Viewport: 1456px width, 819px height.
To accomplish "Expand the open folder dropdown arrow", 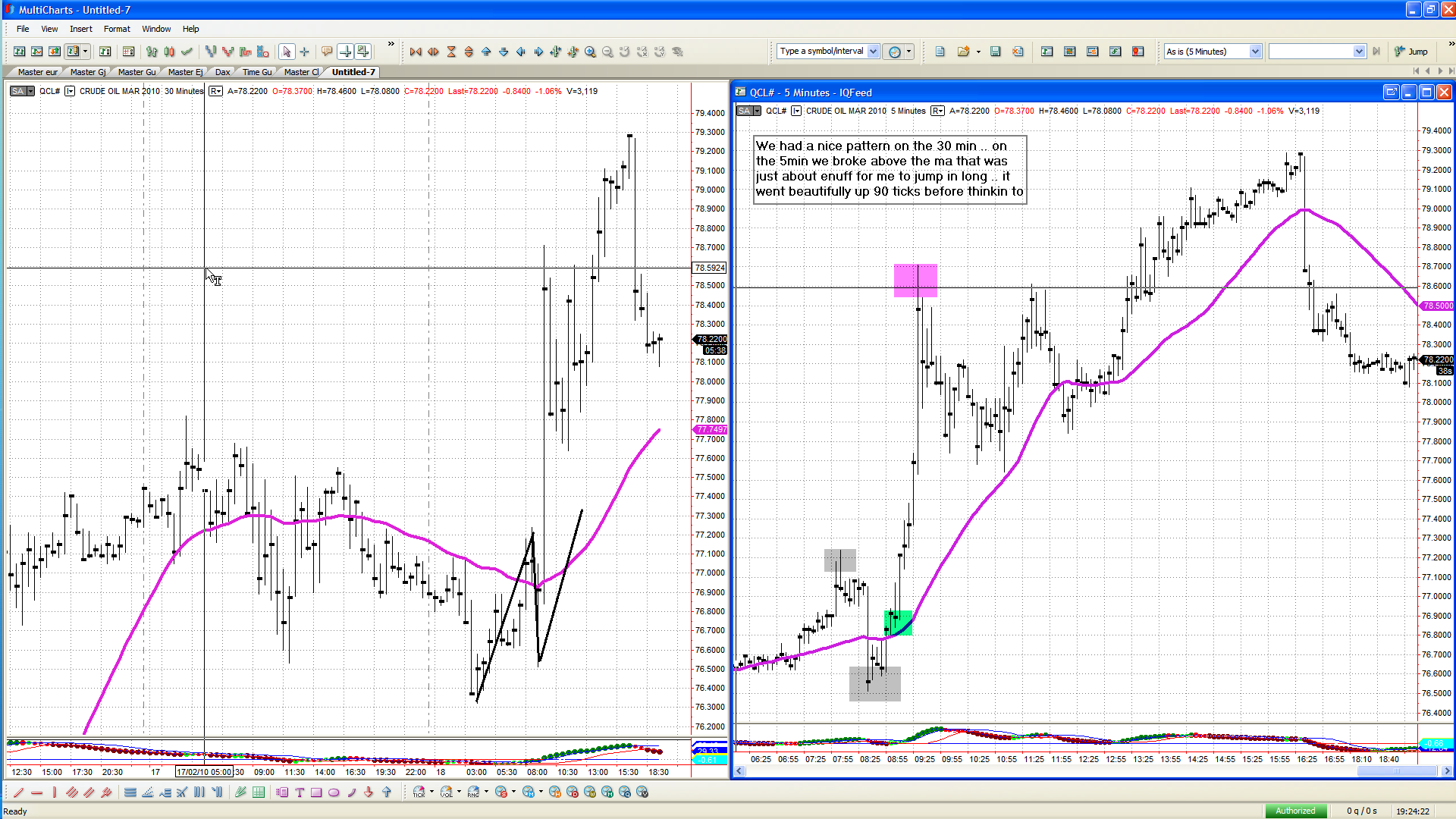I will click(978, 52).
